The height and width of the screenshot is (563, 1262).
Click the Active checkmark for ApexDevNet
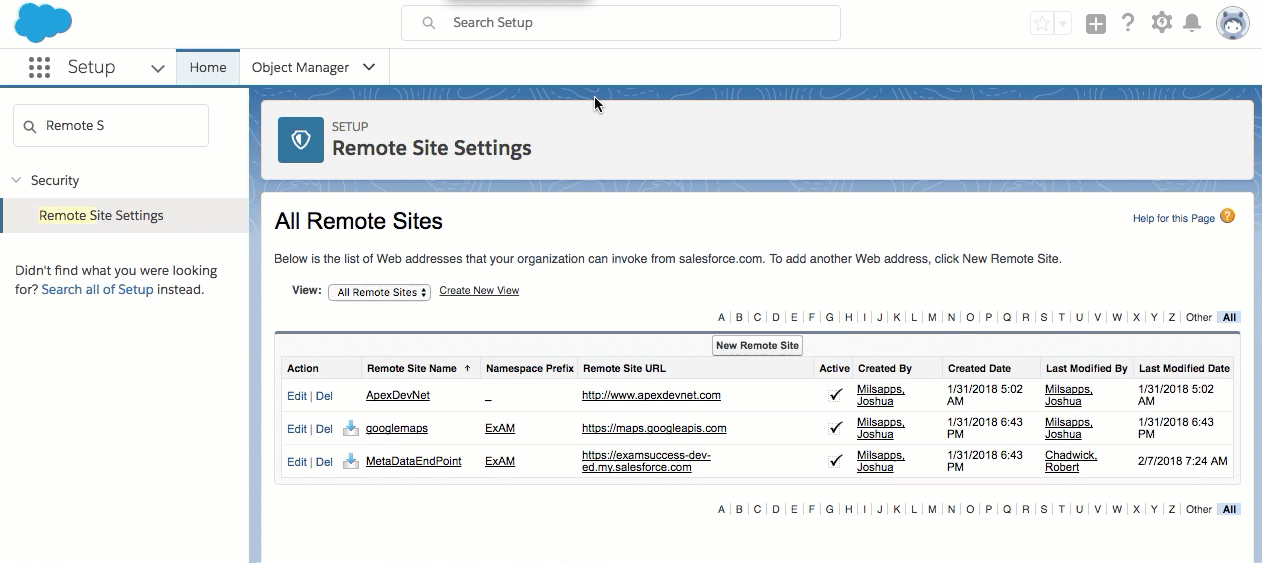835,395
